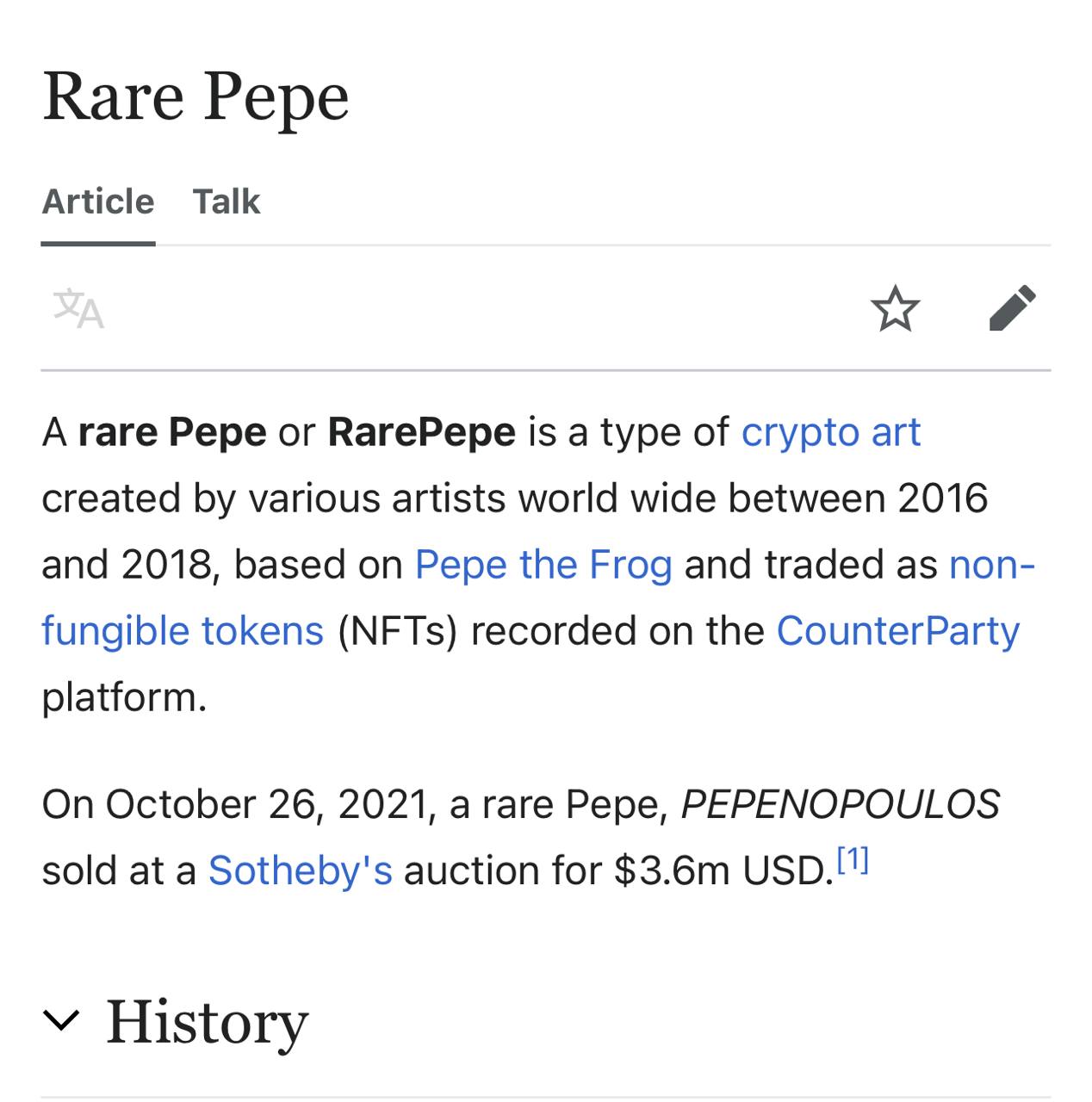
Task: Tap the bold "rare Pepe" text
Action: coord(172,432)
